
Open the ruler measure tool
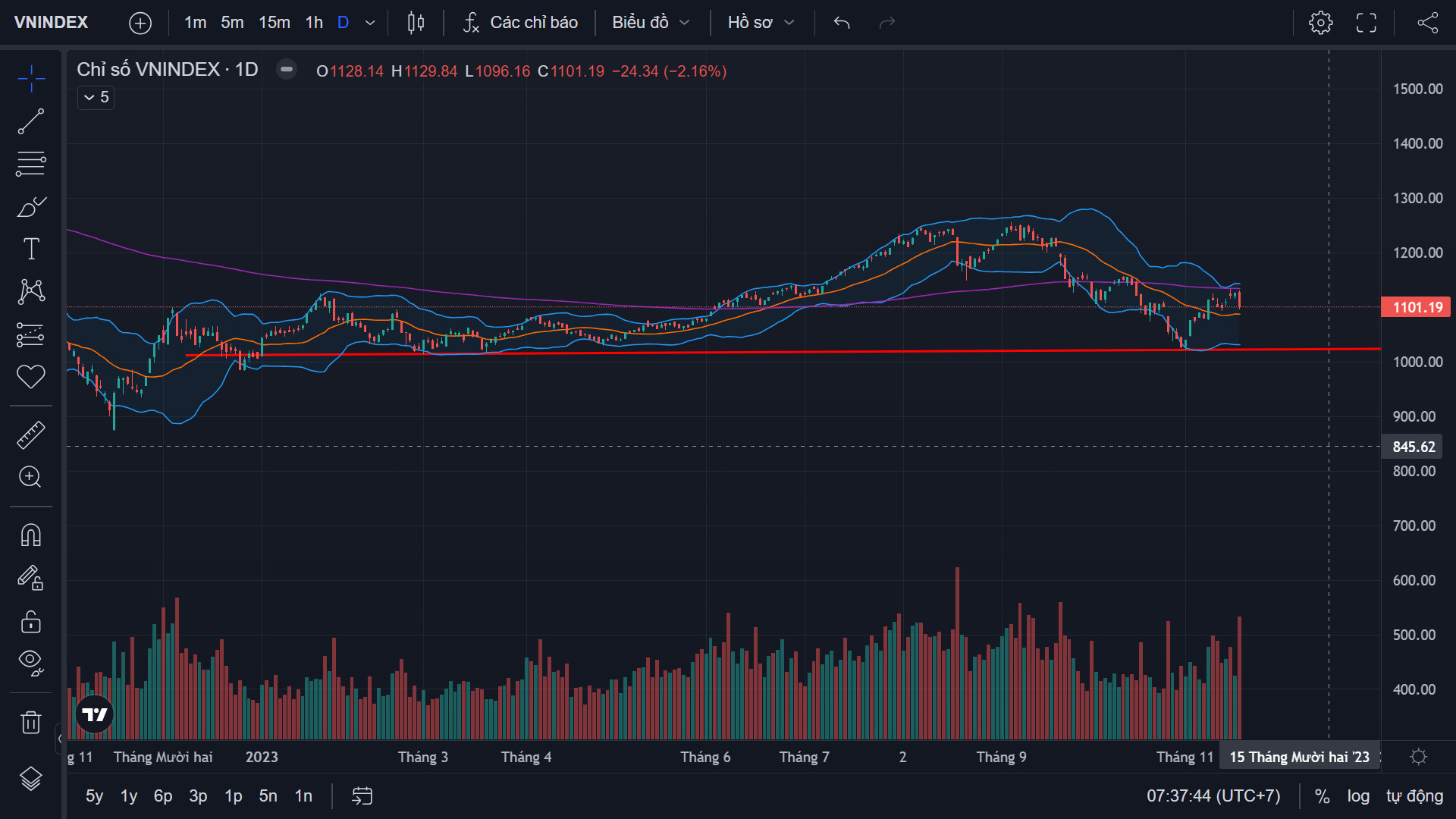pos(31,435)
